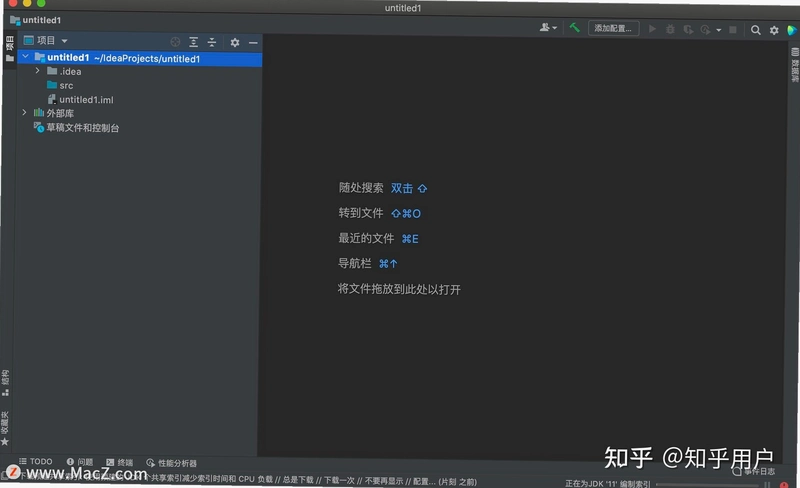800x488 pixels.
Task: Open the 结构 structure side tab
Action: (5, 382)
